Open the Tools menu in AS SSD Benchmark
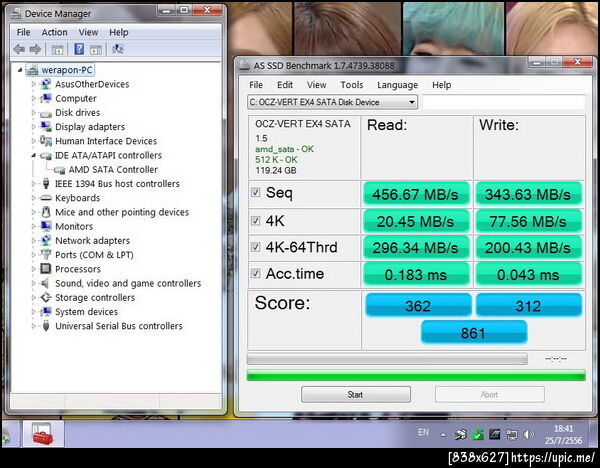This screenshot has height=468, width=600. pos(352,85)
